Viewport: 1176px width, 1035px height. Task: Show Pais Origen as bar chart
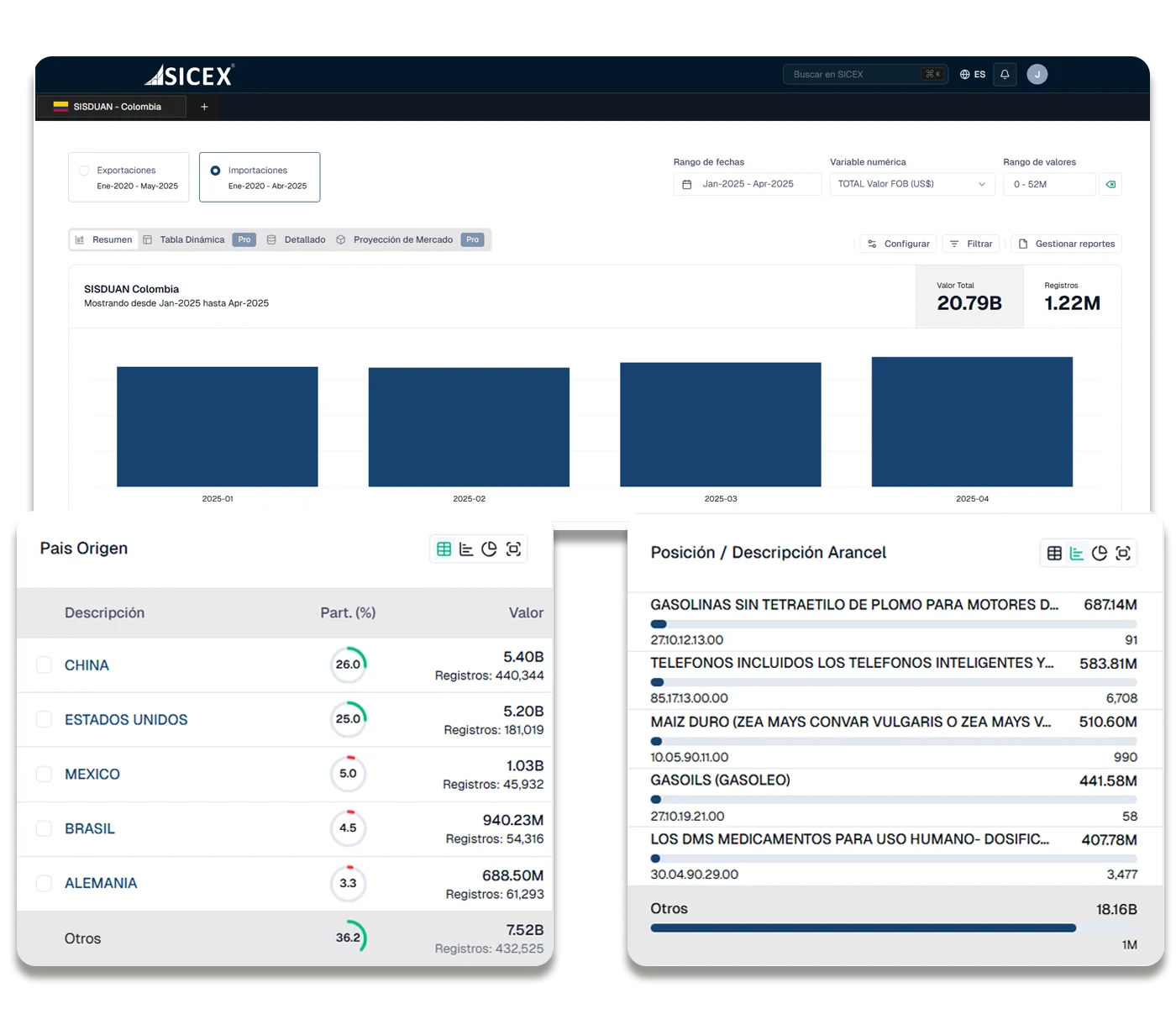pos(467,549)
